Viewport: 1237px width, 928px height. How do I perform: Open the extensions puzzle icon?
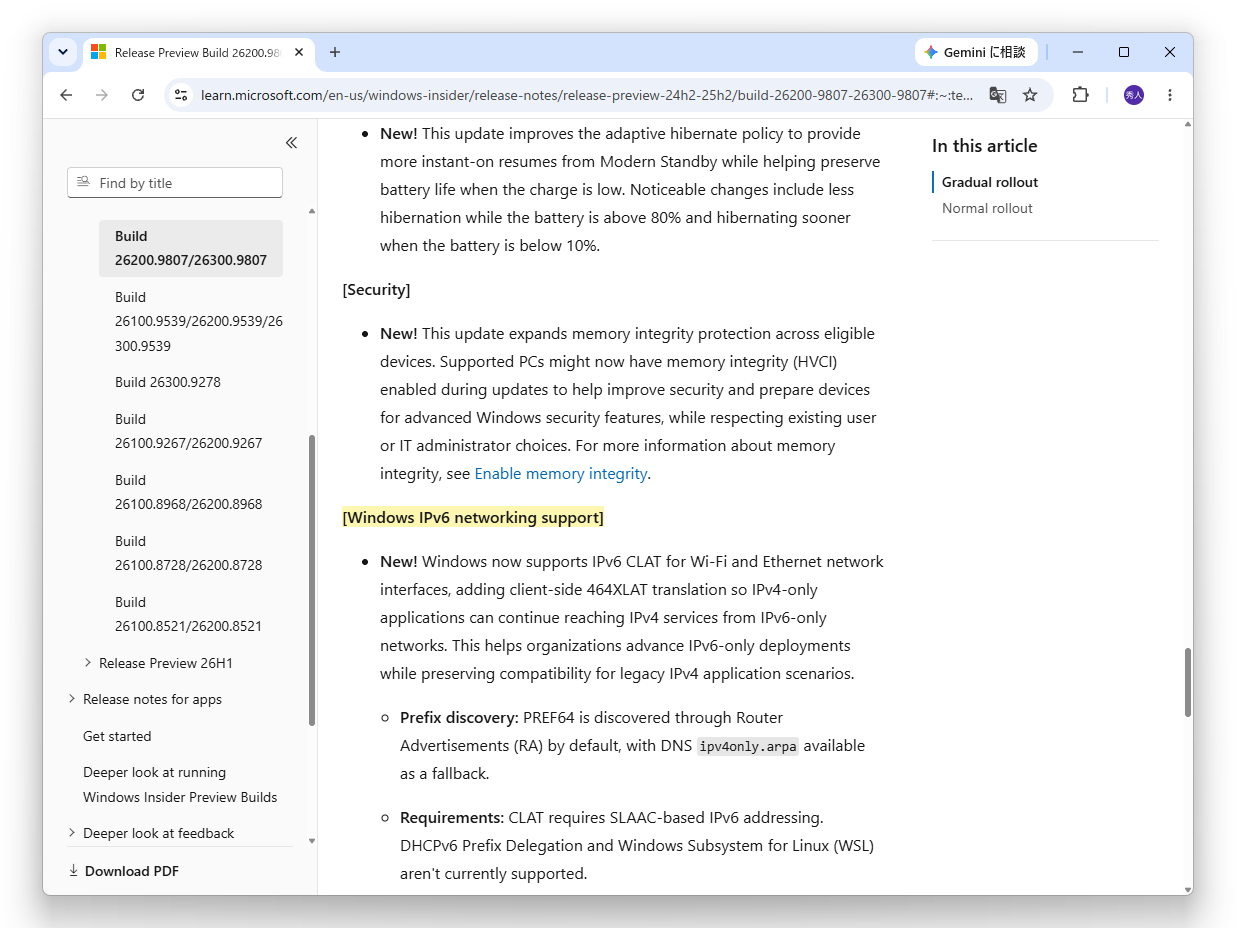1080,95
